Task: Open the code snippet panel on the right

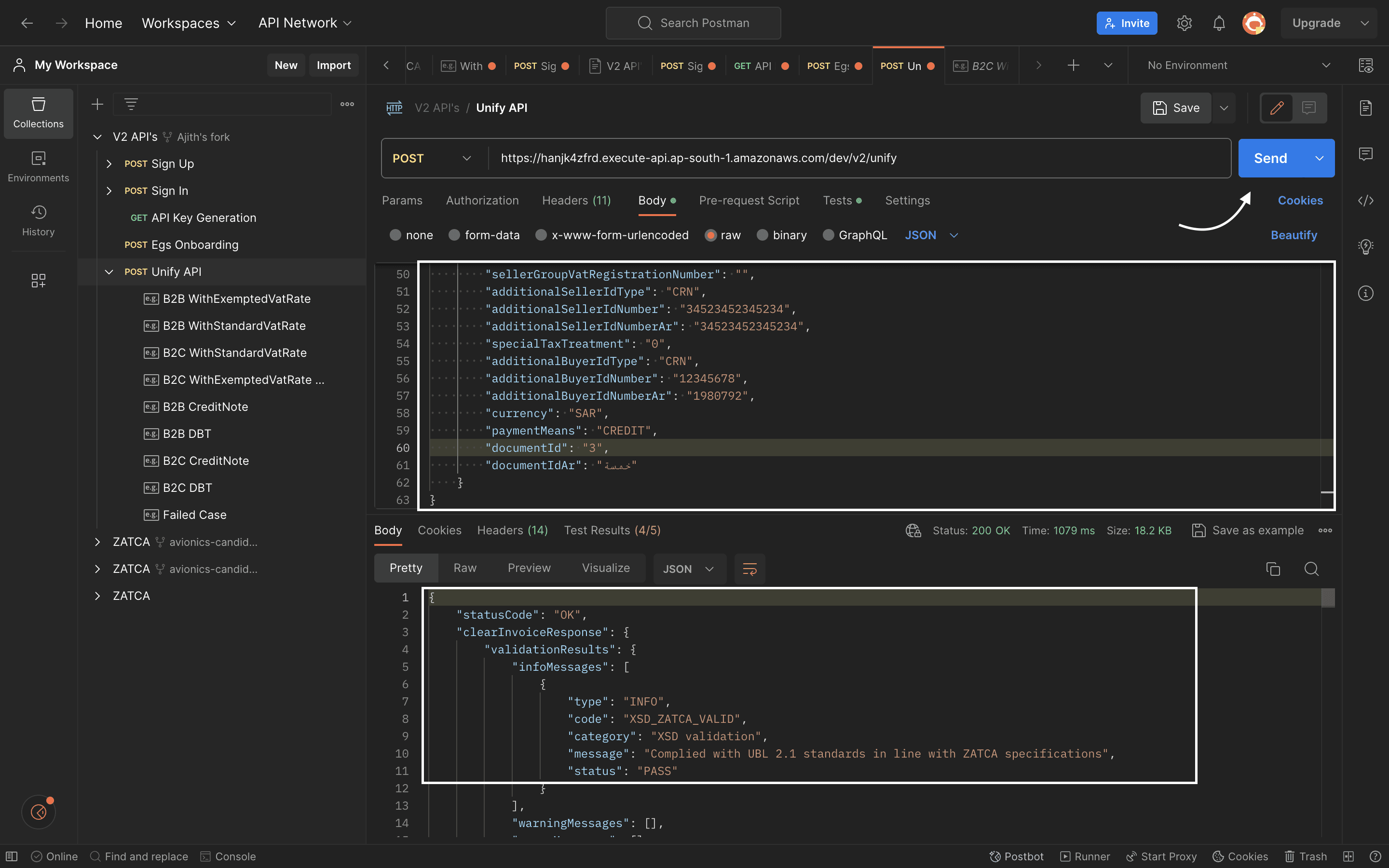Action: [1366, 200]
